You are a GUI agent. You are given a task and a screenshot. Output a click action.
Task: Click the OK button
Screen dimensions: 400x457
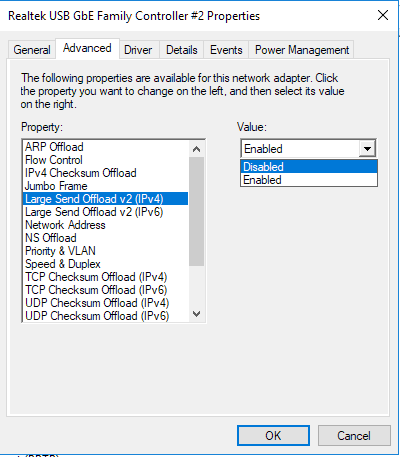tap(273, 435)
